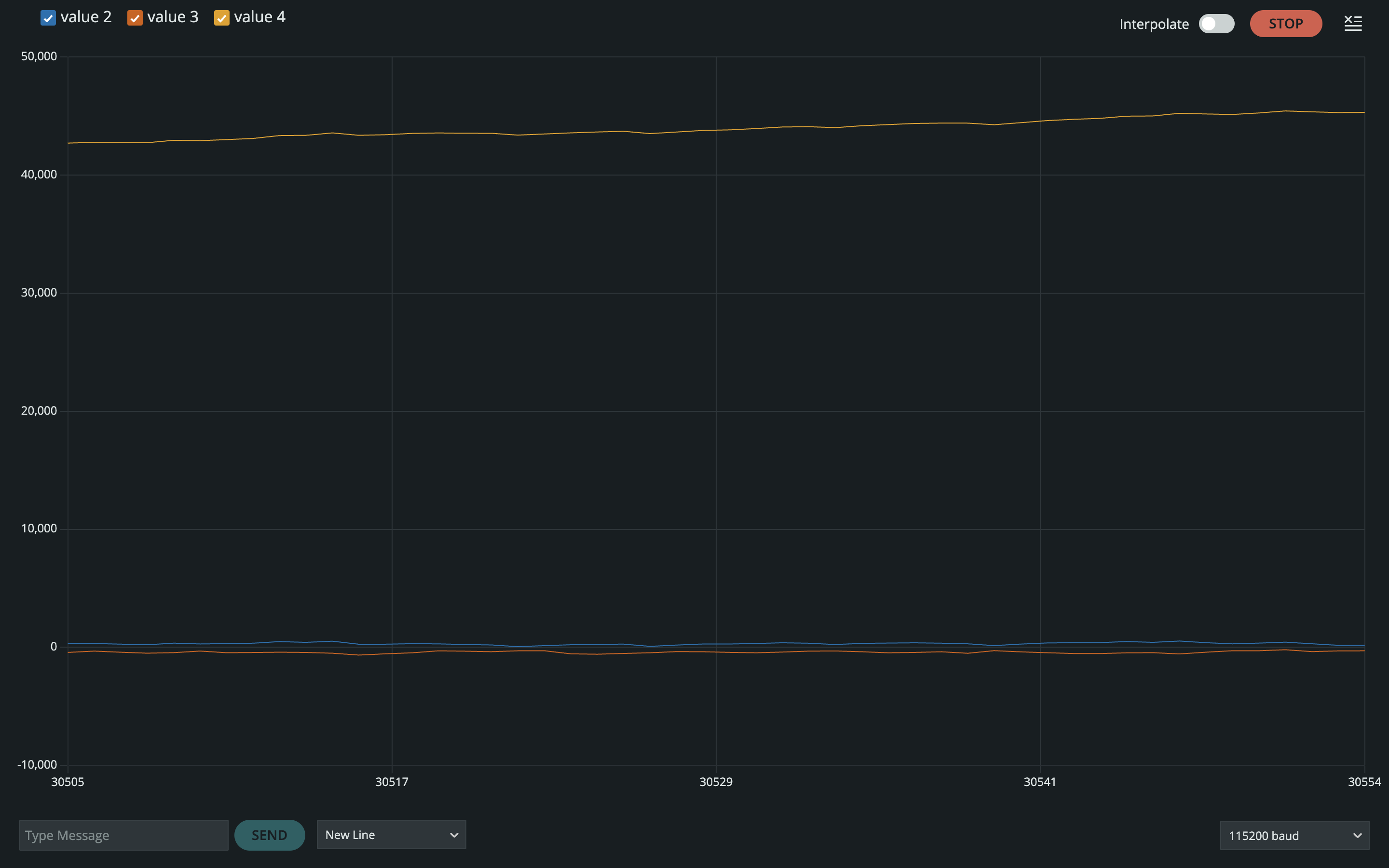Viewport: 1389px width, 868px height.
Task: Click the 20,000 y-axis label
Action: (39, 410)
